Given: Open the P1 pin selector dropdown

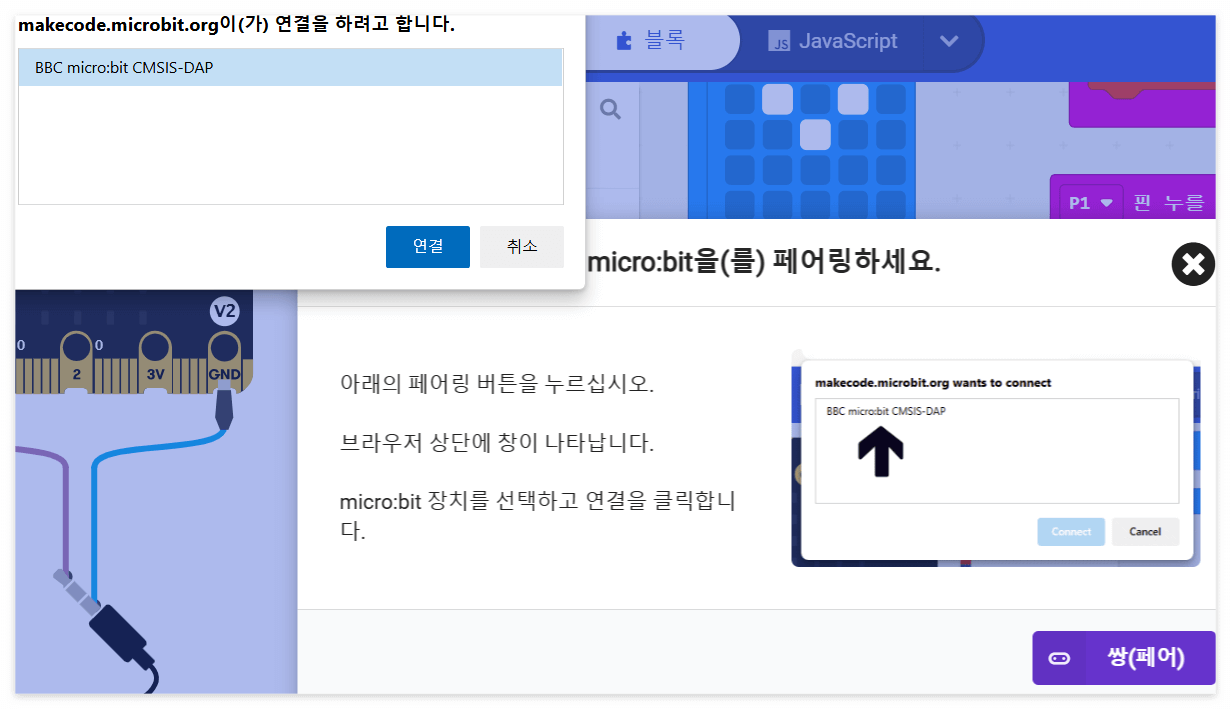Looking at the screenshot, I should coord(1089,200).
